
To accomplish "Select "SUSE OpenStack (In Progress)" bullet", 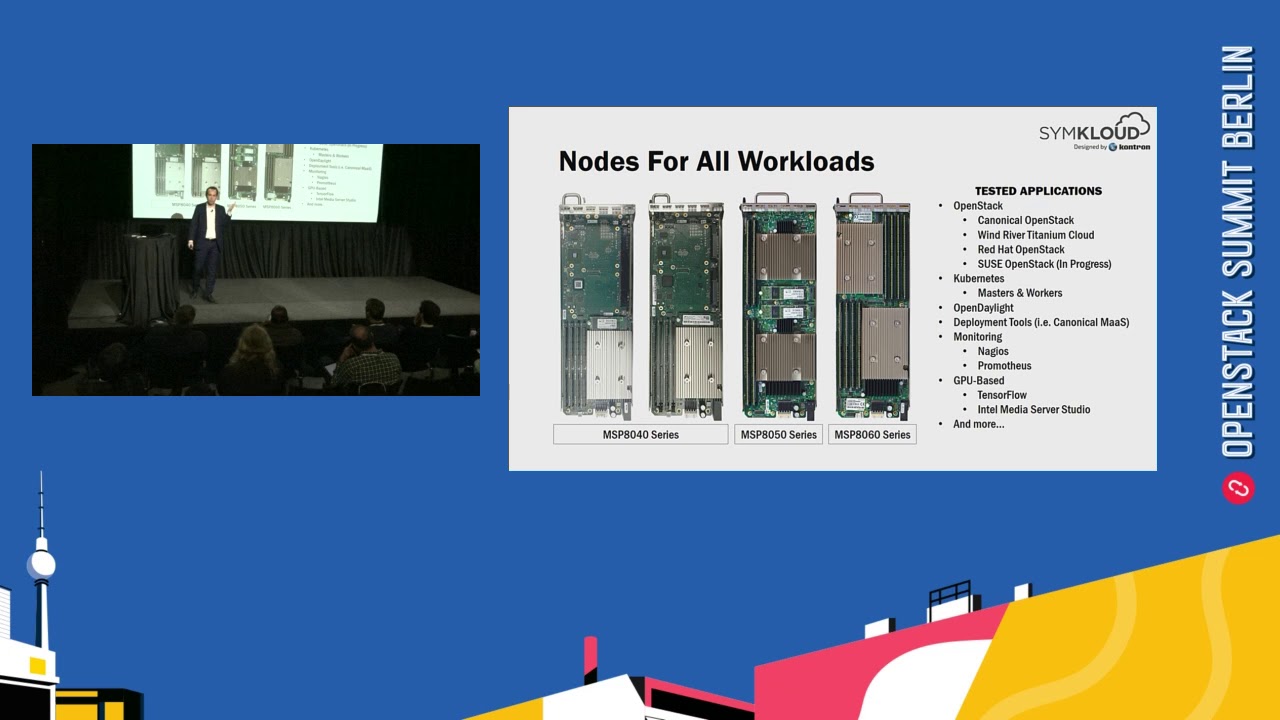I will click(1045, 264).
